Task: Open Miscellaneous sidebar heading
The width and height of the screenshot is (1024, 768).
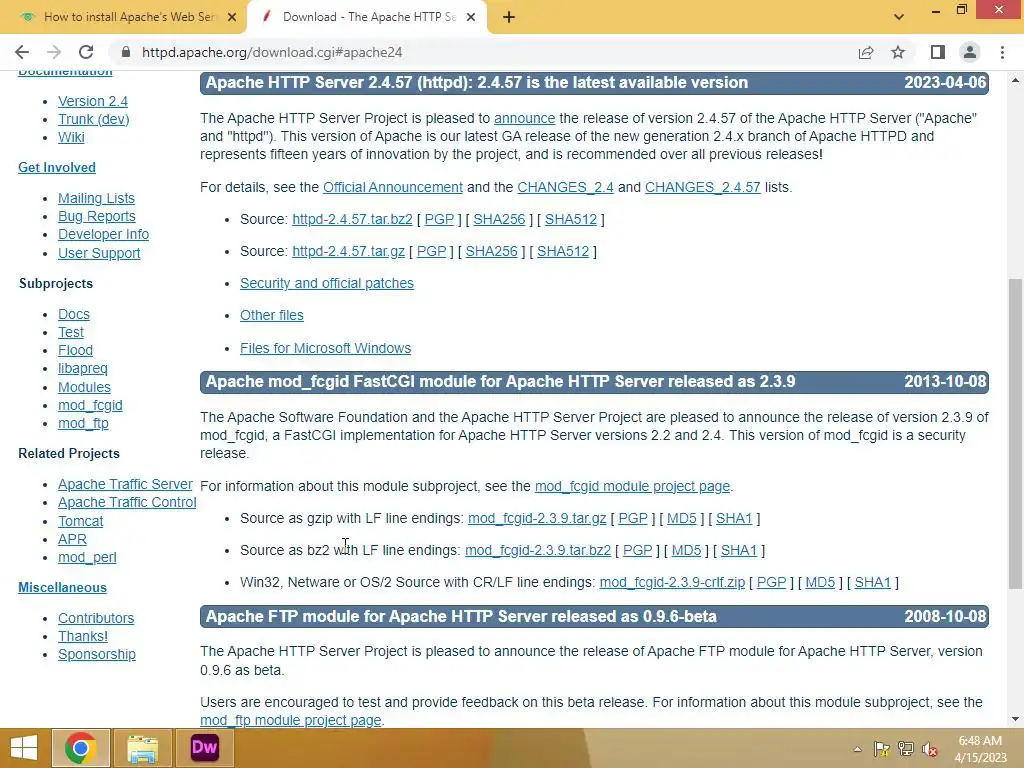Action: [x=62, y=588]
